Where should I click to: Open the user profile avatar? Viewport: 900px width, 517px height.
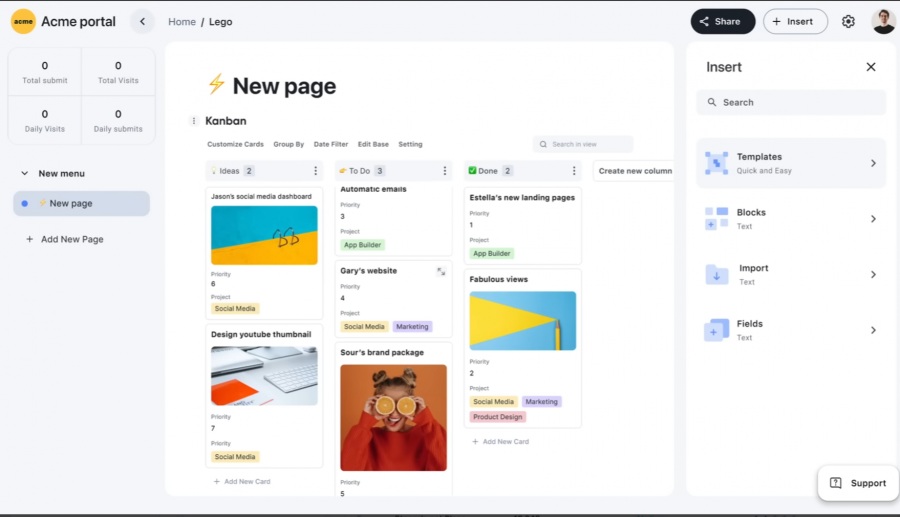point(883,22)
